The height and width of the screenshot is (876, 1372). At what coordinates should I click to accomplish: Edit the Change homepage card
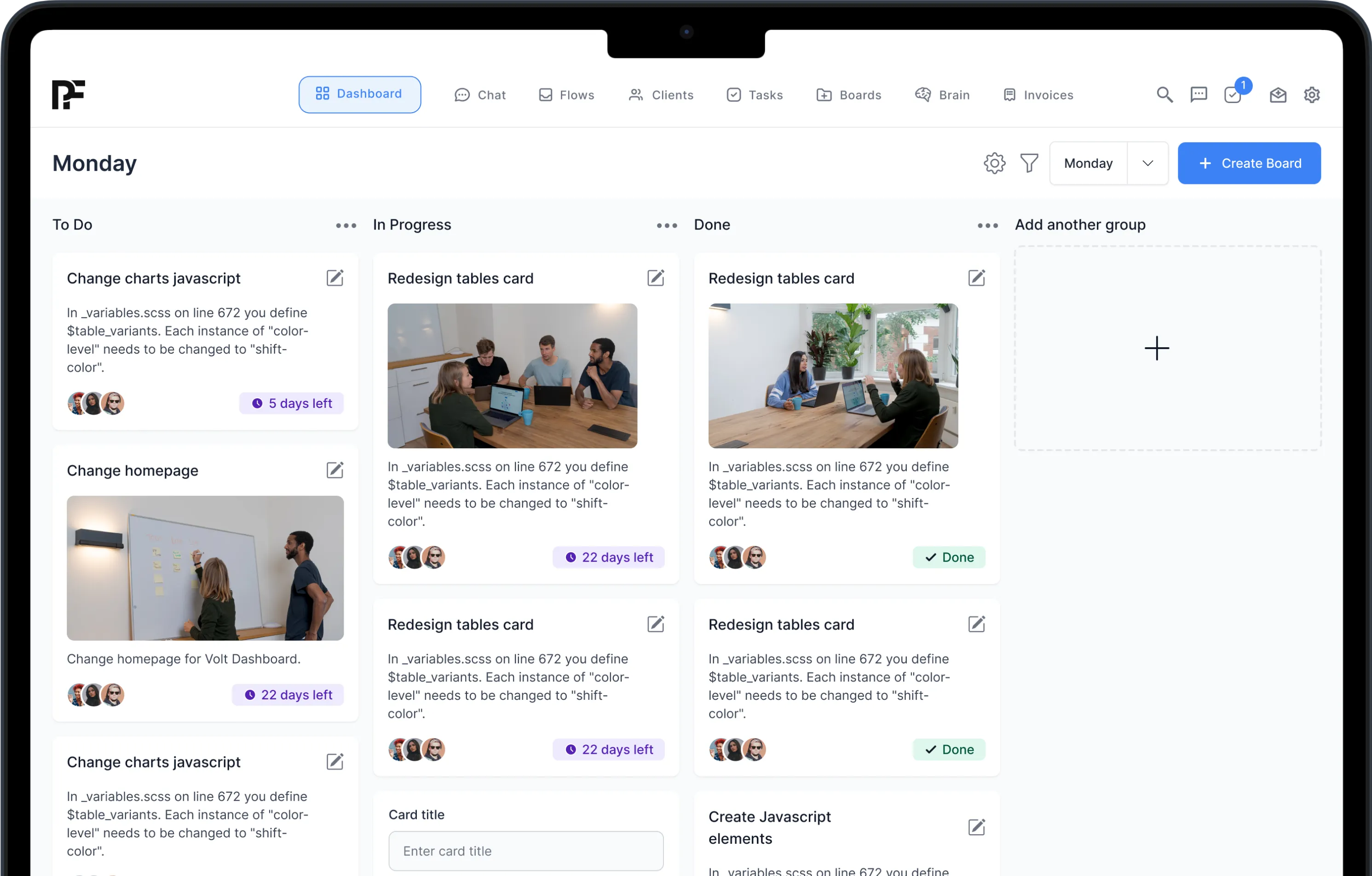tap(335, 470)
